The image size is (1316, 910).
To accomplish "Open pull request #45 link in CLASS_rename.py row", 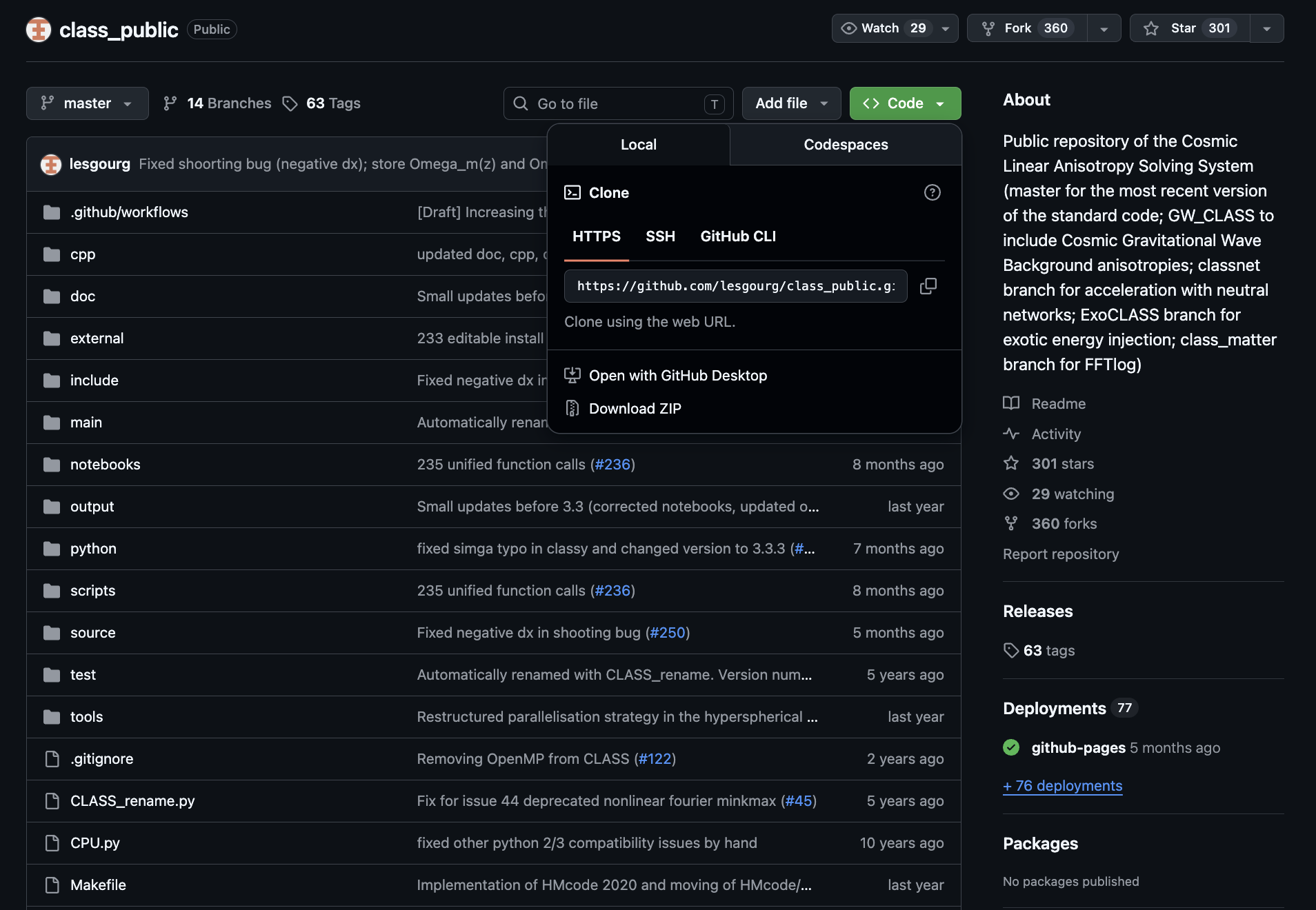I will tap(799, 801).
